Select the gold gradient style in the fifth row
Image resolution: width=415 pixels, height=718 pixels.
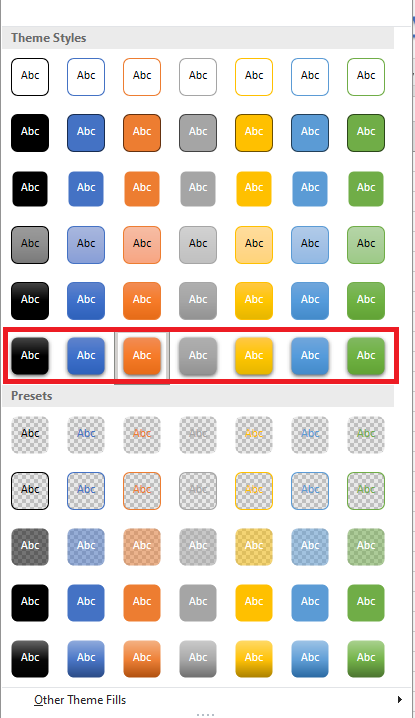(x=254, y=301)
